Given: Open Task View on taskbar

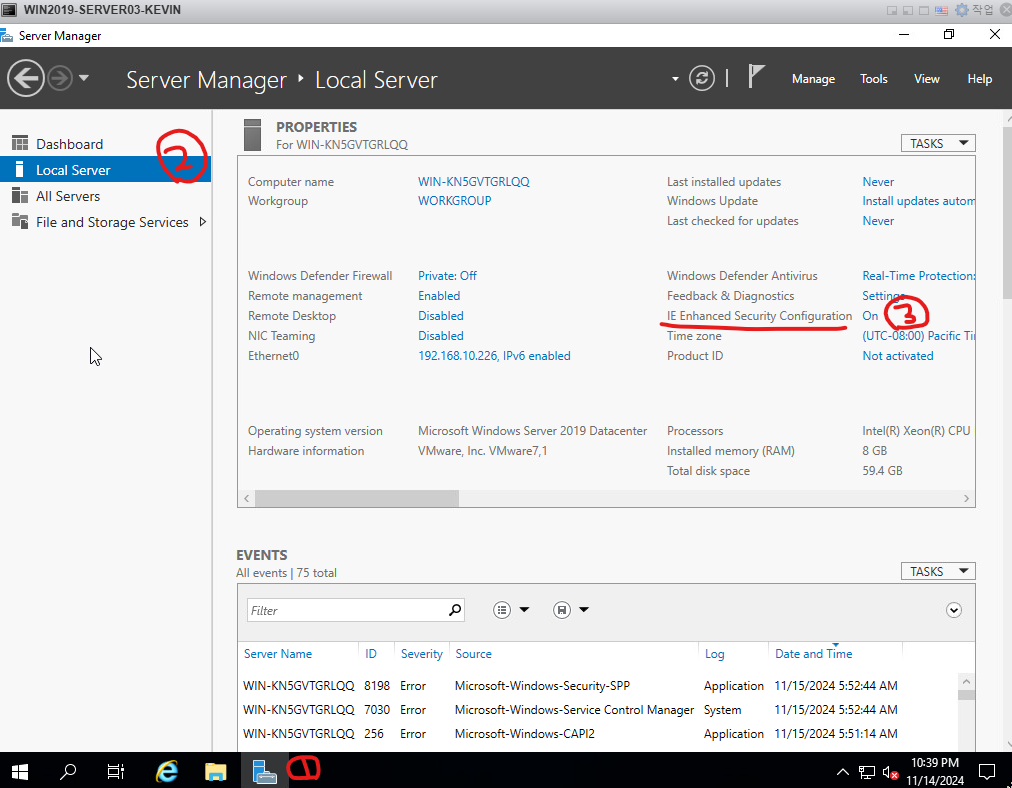Looking at the screenshot, I should [116, 771].
